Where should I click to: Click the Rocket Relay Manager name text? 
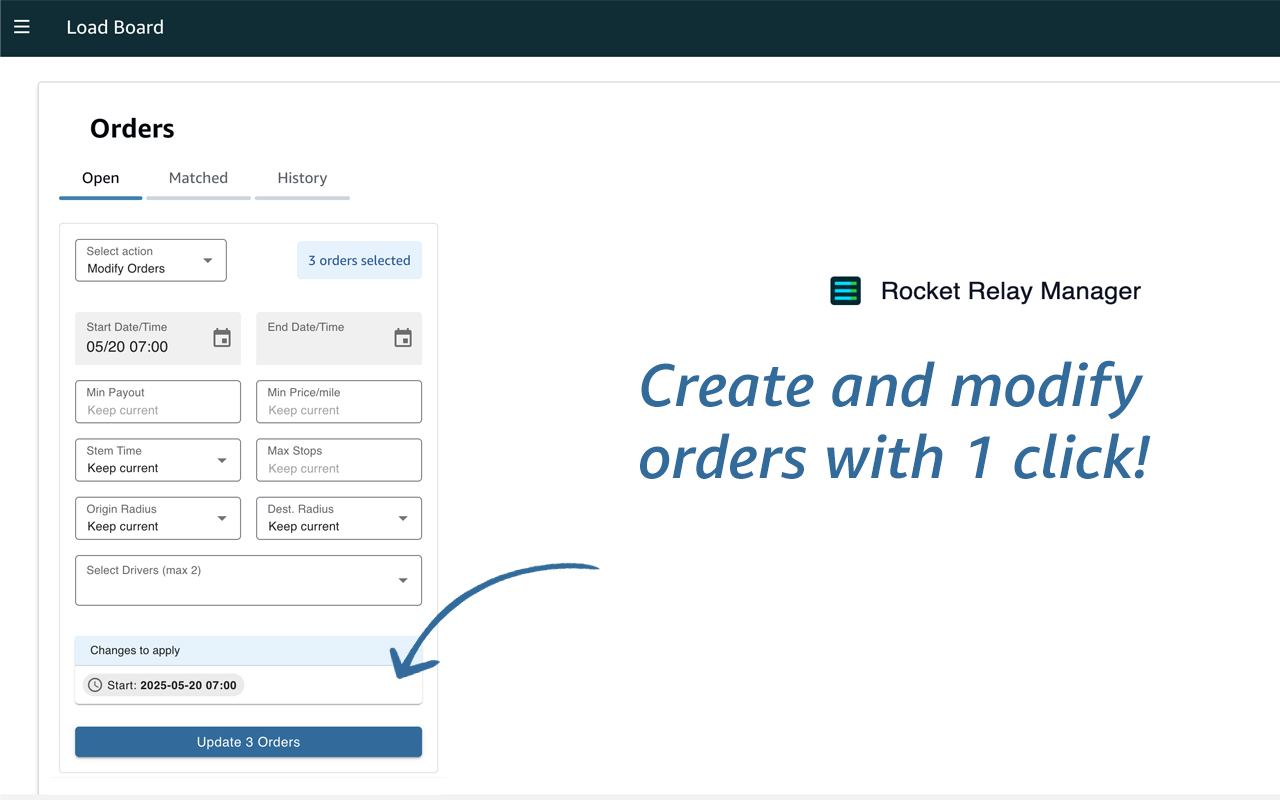(1010, 291)
